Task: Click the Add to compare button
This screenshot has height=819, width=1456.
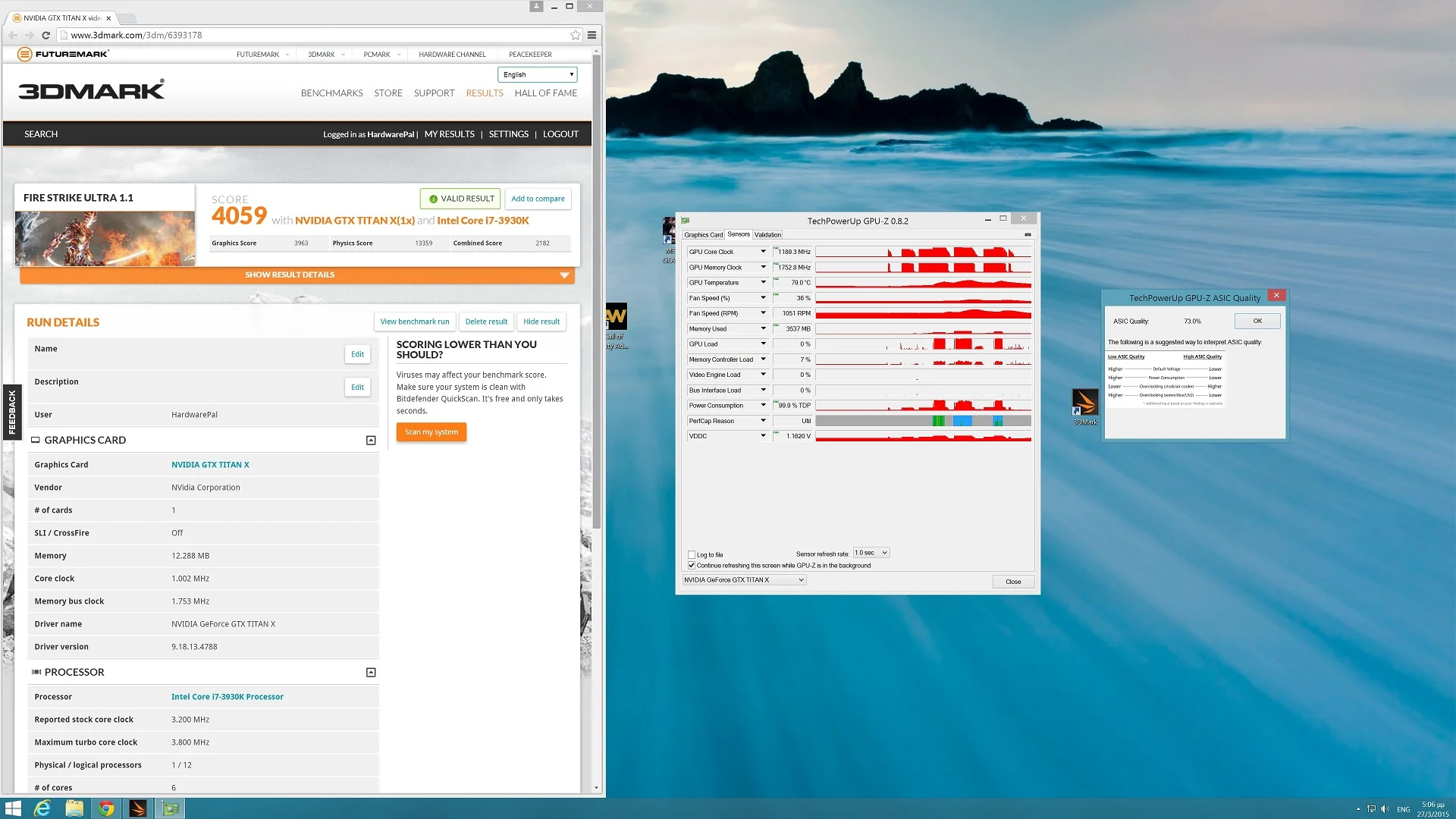Action: coord(538,199)
